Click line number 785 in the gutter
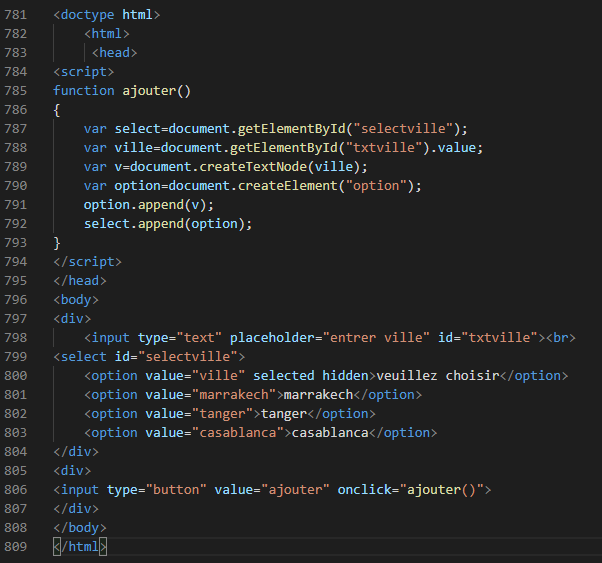Screen dimensions: 602x563 (x=16, y=91)
